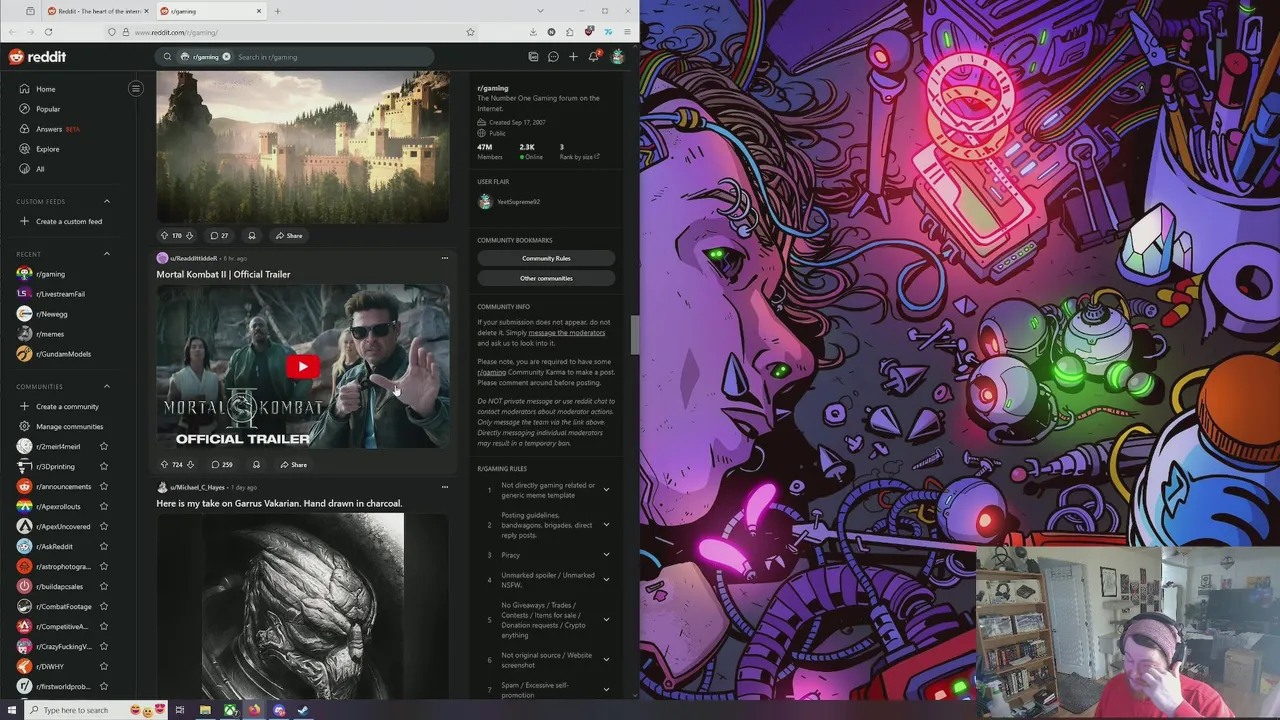Open the notifications bell icon
The width and height of the screenshot is (1280, 720).
click(x=593, y=57)
